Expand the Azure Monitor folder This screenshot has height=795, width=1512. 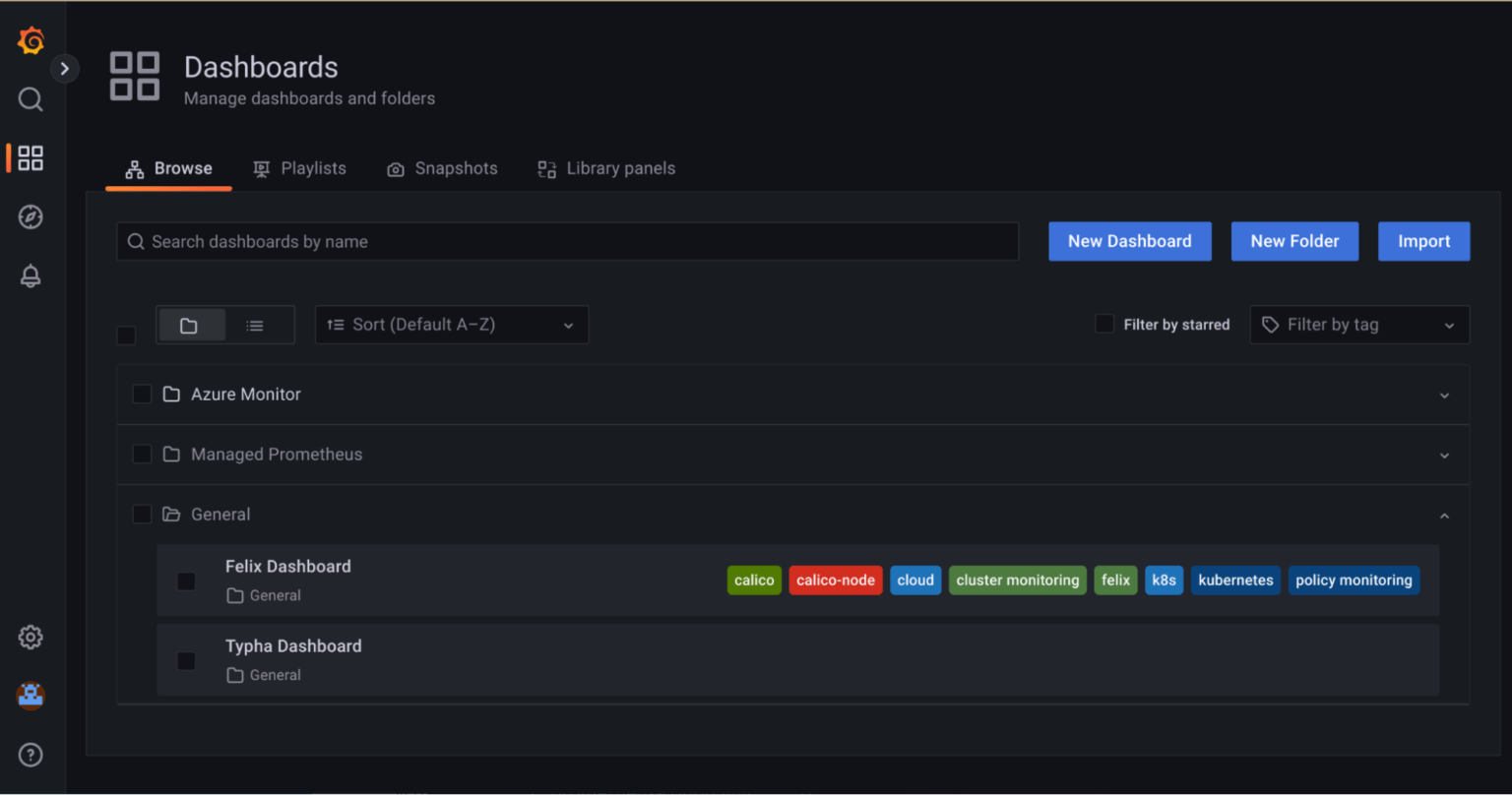point(1444,395)
